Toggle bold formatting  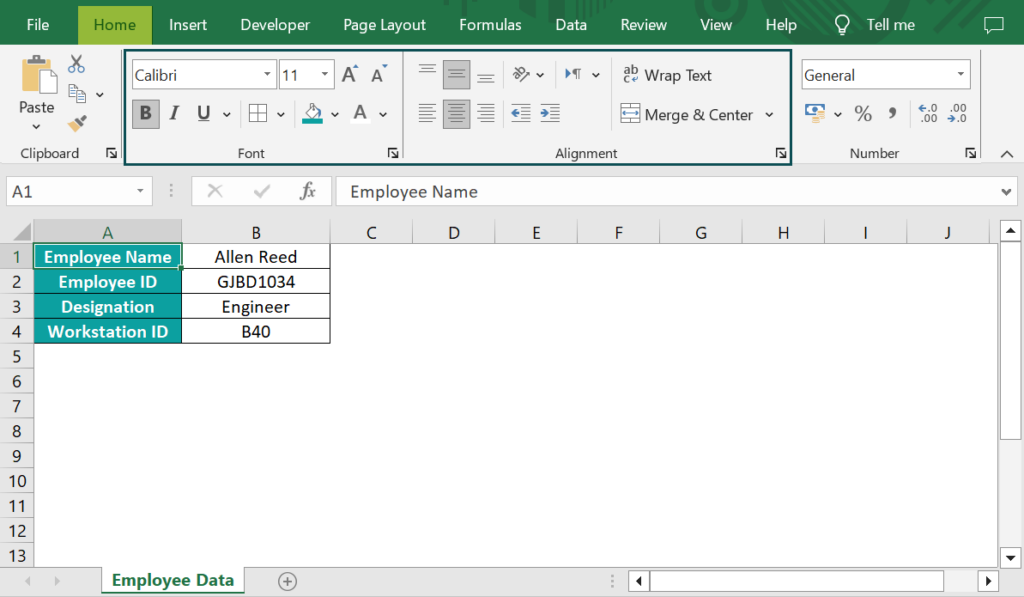(x=145, y=113)
